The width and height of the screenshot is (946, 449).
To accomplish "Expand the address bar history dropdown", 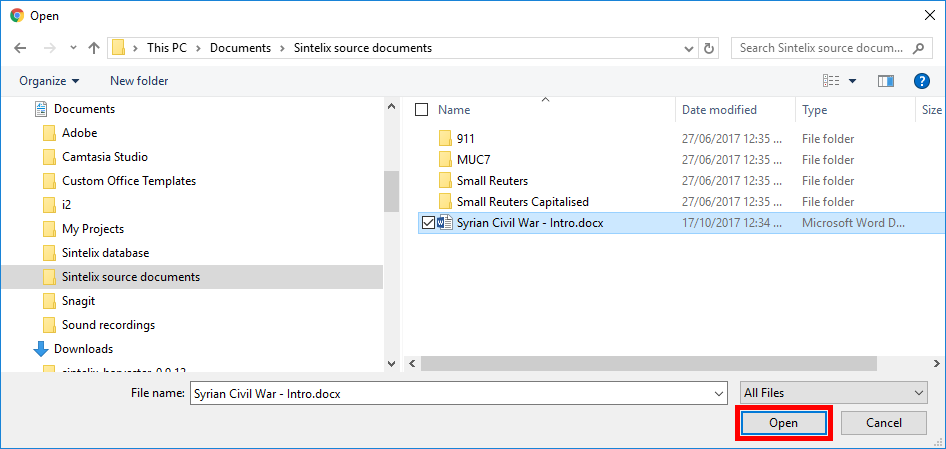I will tap(689, 48).
